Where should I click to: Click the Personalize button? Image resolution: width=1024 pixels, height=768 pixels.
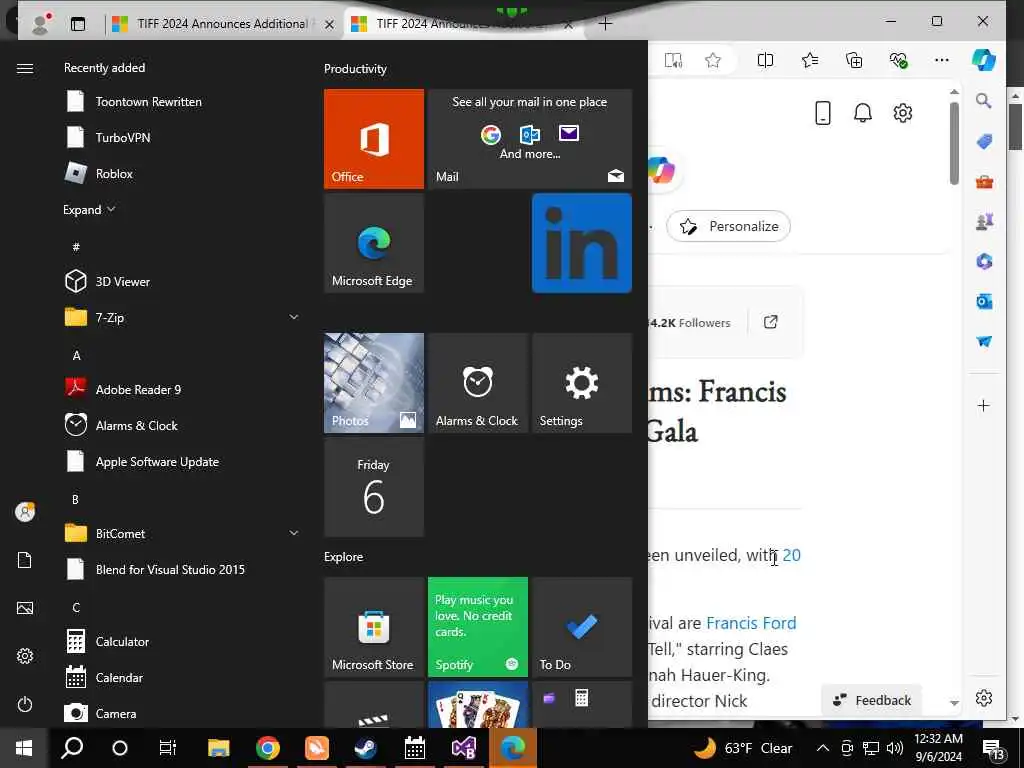coord(728,226)
